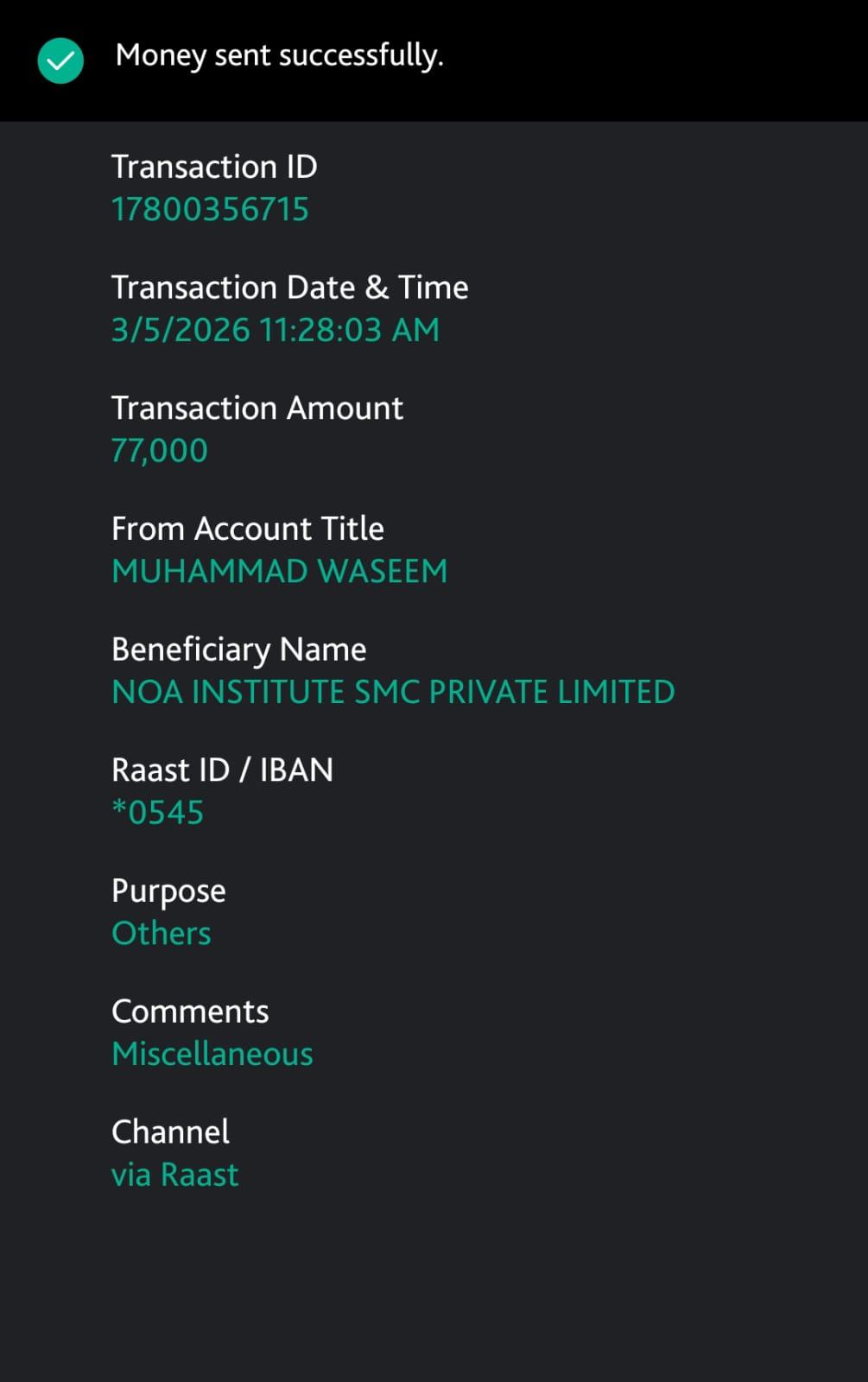
Task: Click the Comments label
Action: click(x=190, y=1011)
